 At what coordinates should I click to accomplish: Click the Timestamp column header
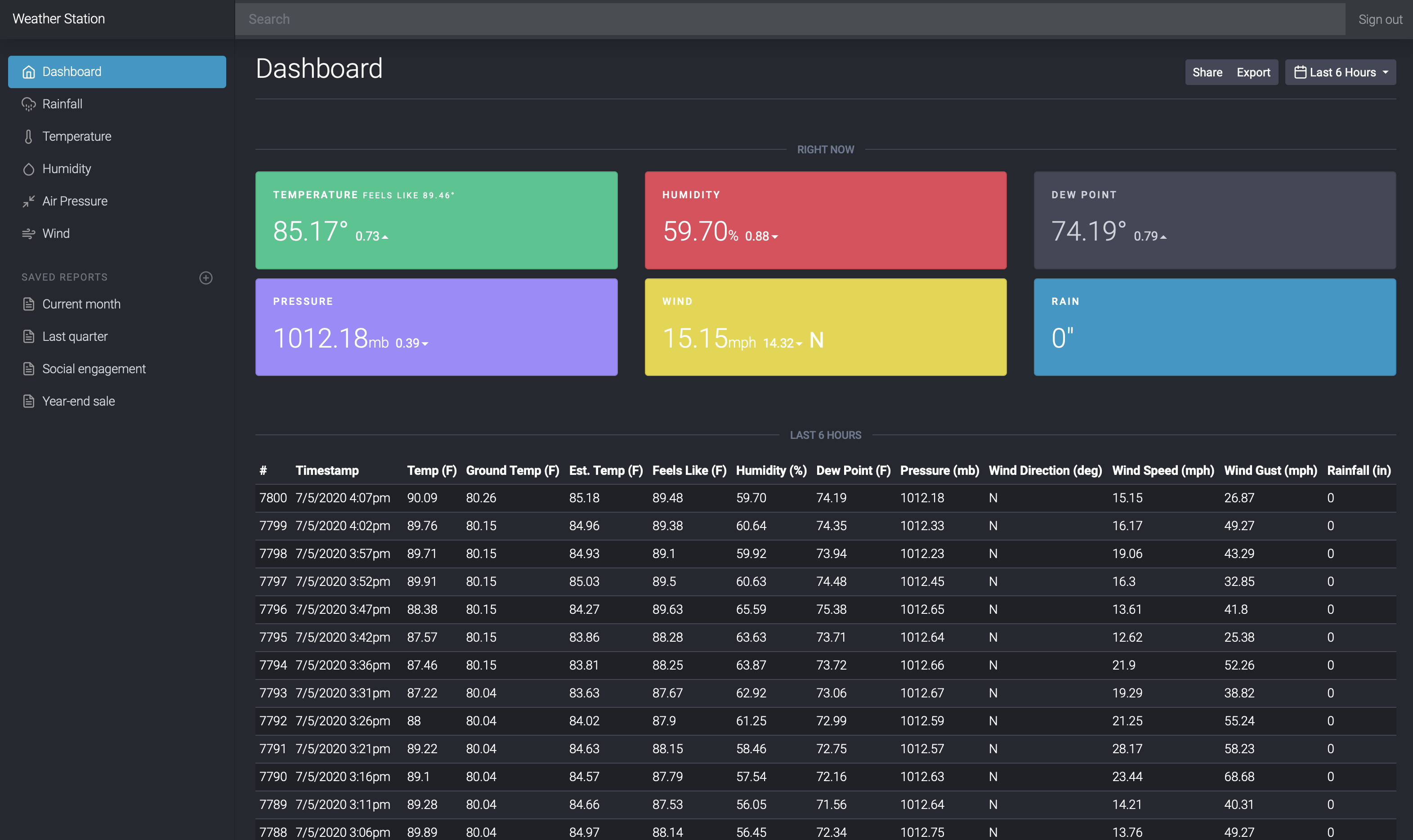tap(326, 470)
